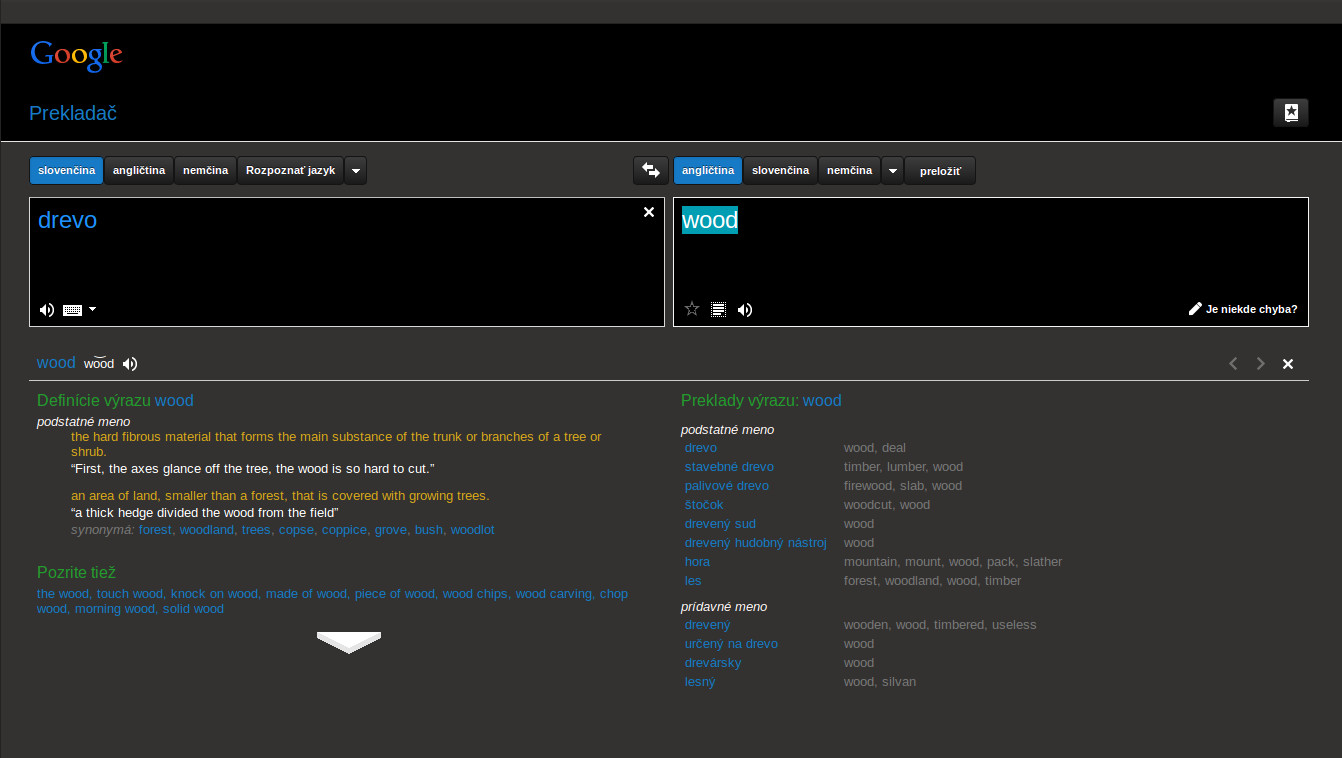Open synonym copse
Screen dimensions: 1342x758
(x=296, y=530)
